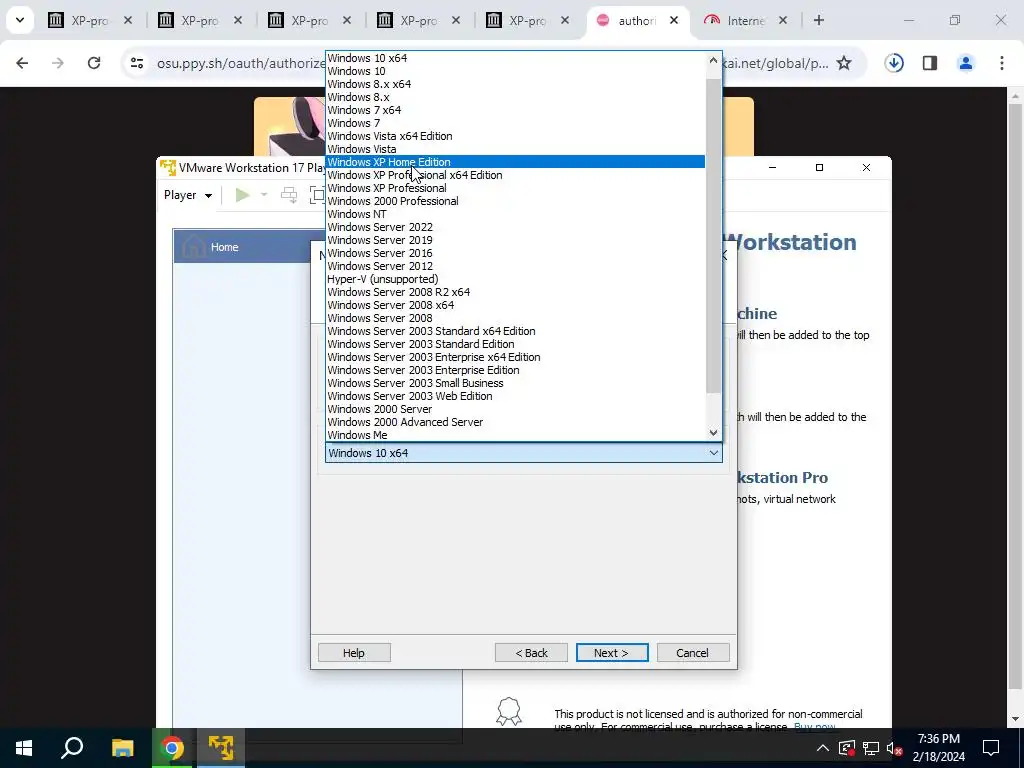Select Windows 7 x64 option
The height and width of the screenshot is (768, 1024).
[x=515, y=110]
